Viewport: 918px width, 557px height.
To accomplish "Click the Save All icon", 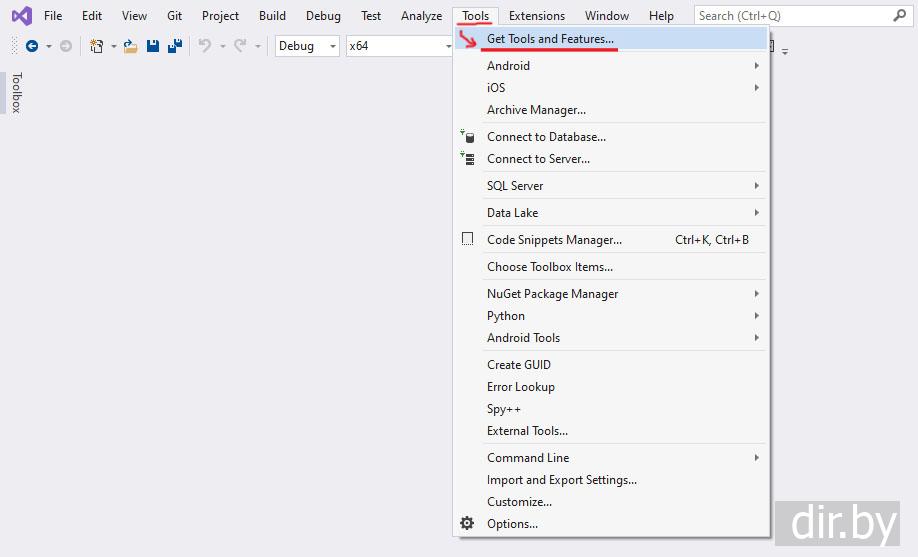I will coord(174,46).
